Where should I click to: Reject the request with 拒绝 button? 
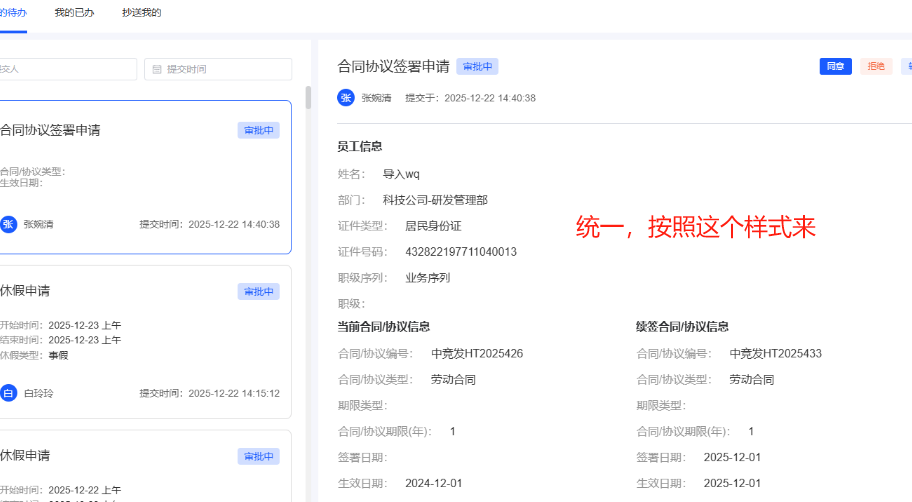876,67
